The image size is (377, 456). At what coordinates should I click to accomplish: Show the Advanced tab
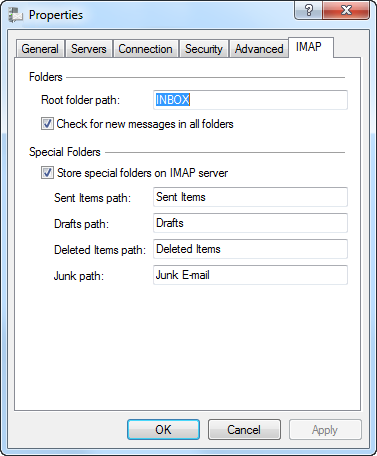click(259, 49)
